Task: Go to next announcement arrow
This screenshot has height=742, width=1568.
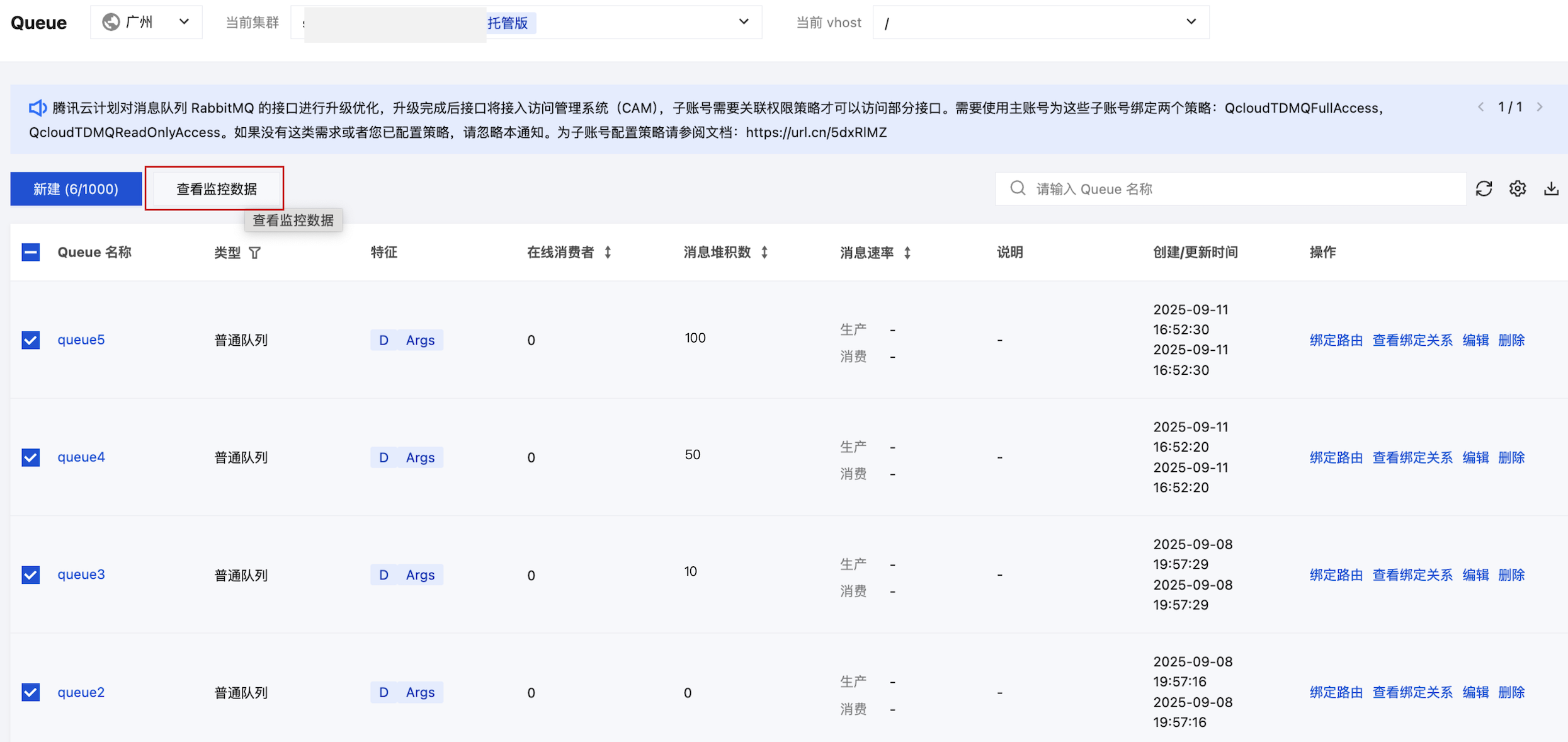Action: pyautogui.click(x=1540, y=108)
